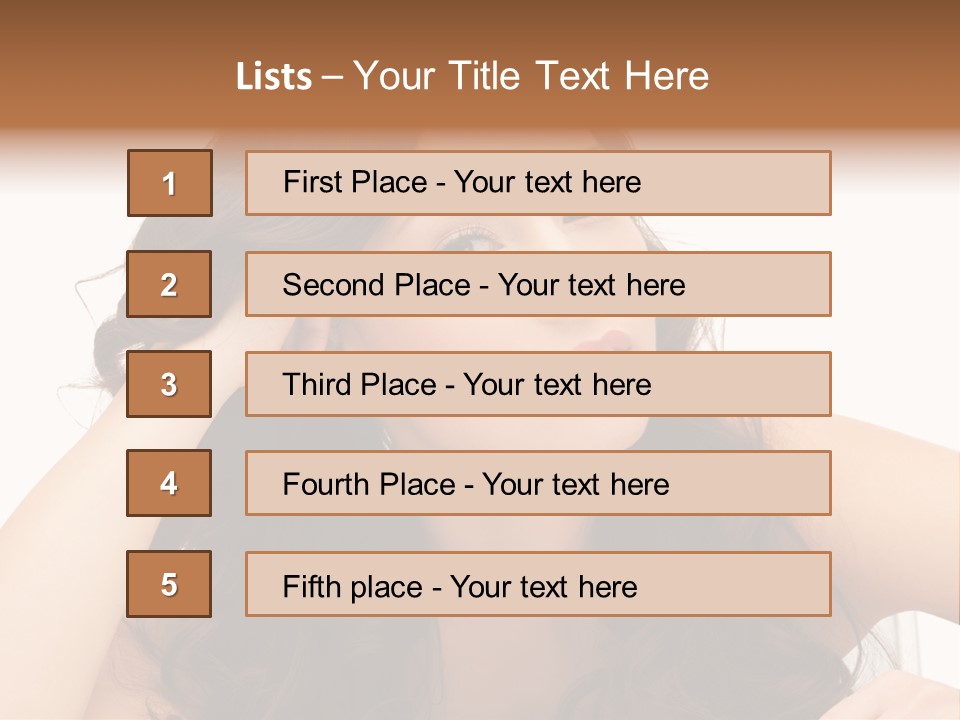Select the number 5 box
The height and width of the screenshot is (720, 960).
click(169, 584)
